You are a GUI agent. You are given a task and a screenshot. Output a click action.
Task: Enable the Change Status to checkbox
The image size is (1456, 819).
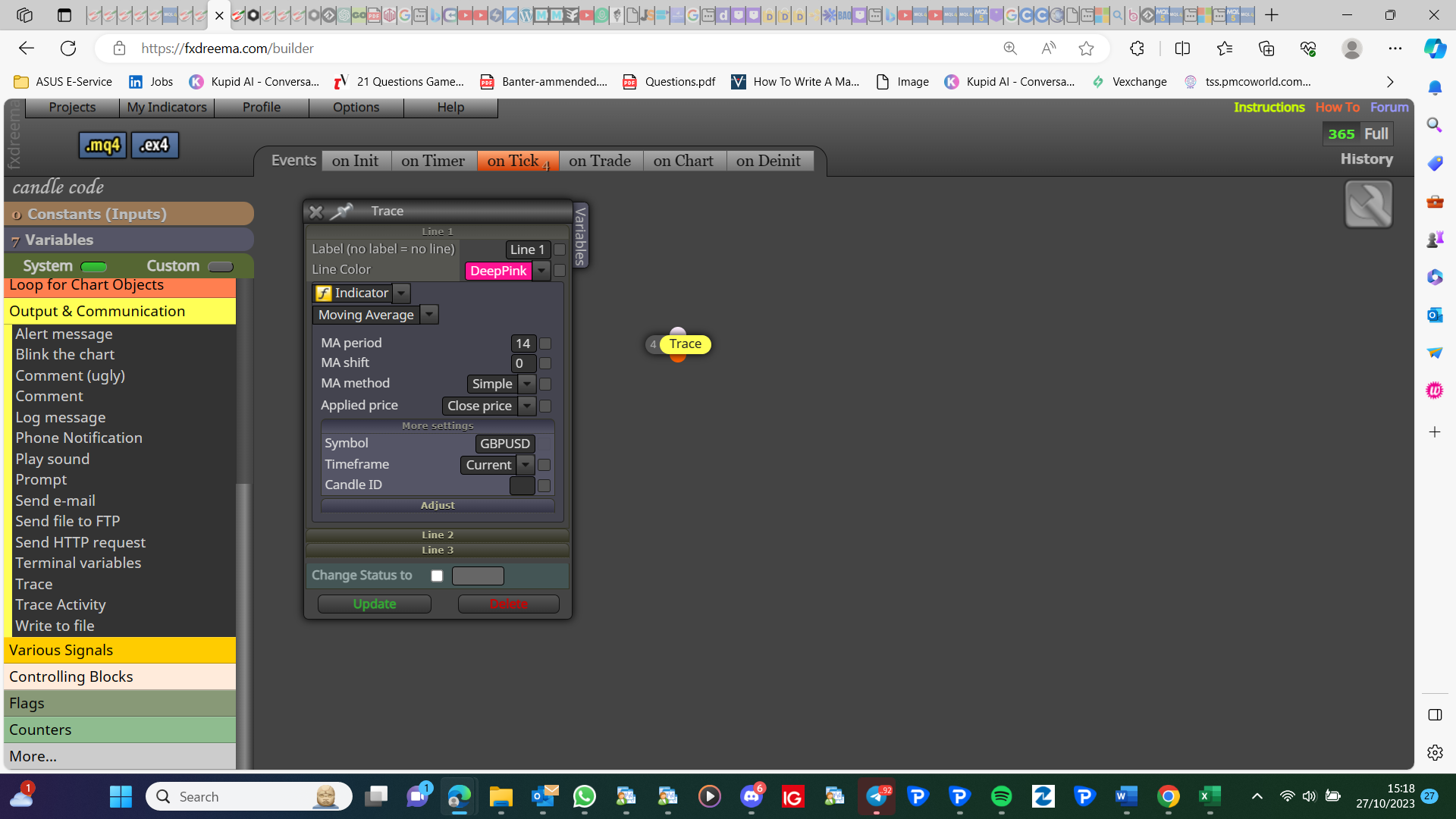click(437, 576)
